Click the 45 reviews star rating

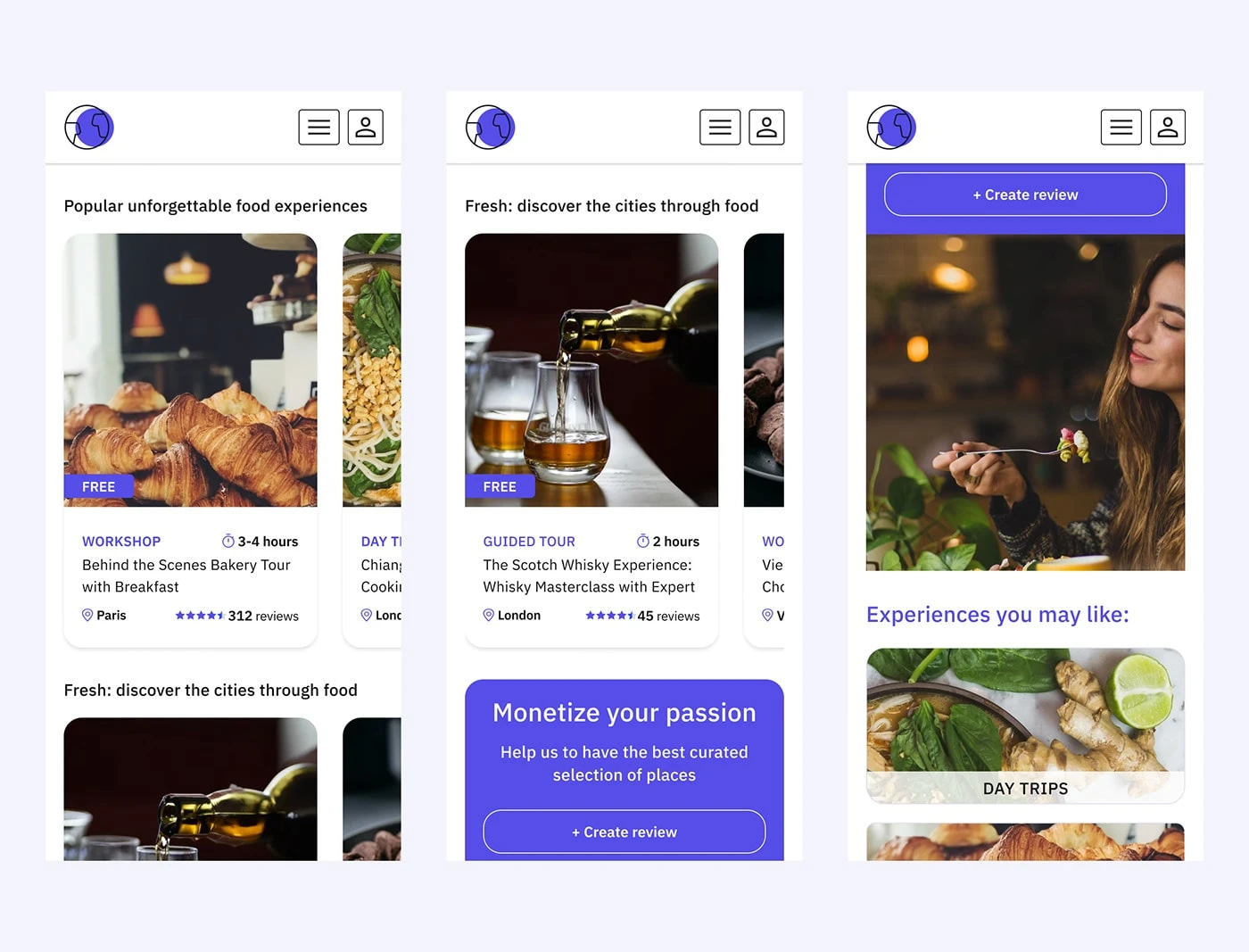tap(642, 616)
